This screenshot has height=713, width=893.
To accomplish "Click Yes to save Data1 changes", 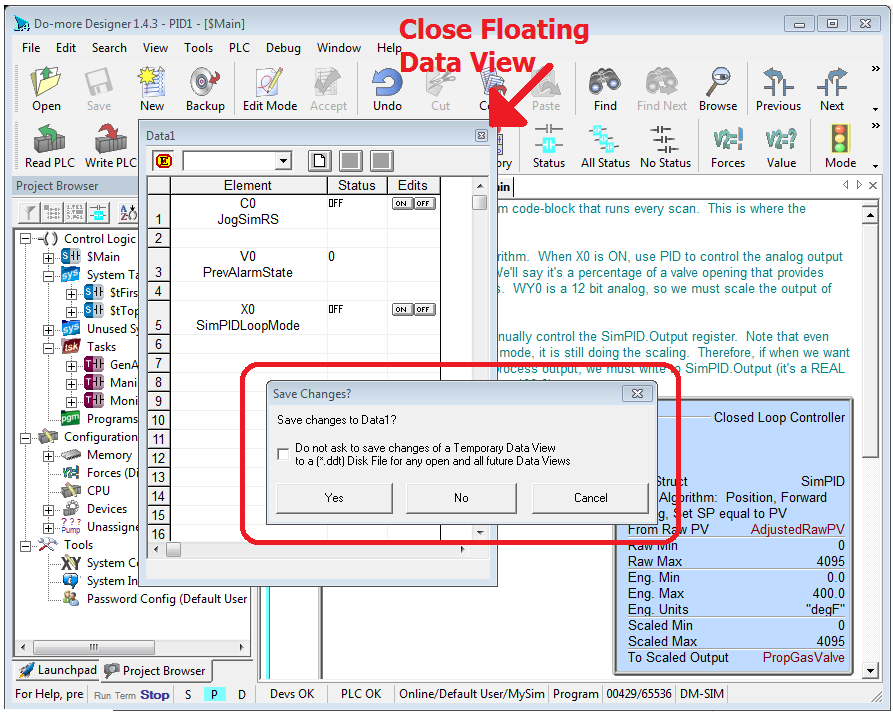I will (334, 498).
